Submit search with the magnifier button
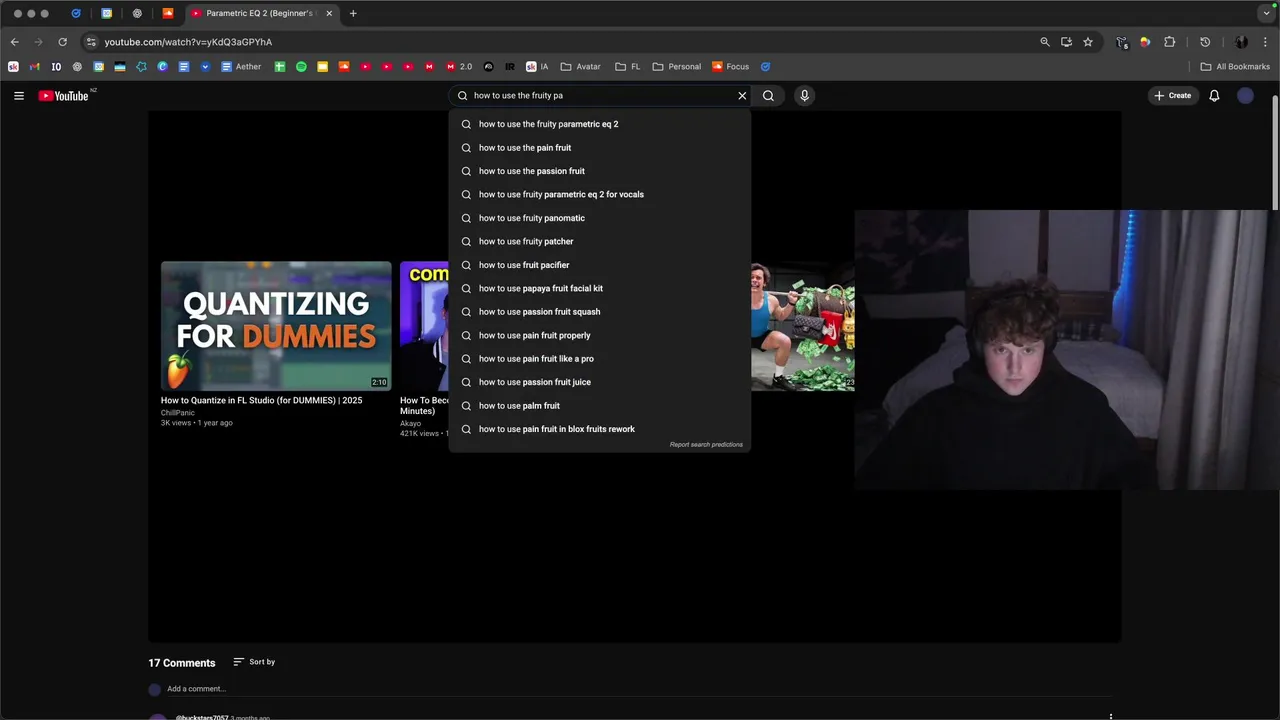Image resolution: width=1280 pixels, height=720 pixels. click(x=768, y=96)
